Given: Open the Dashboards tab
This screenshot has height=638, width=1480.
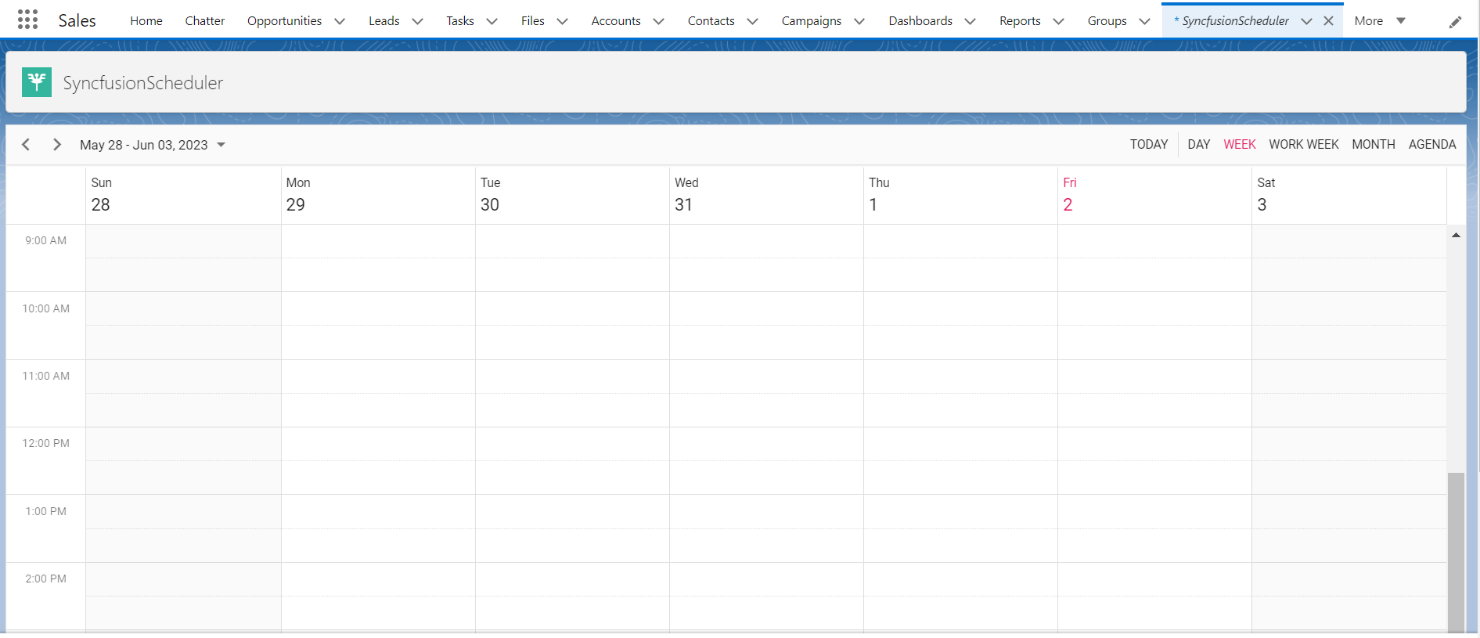Looking at the screenshot, I should point(921,20).
